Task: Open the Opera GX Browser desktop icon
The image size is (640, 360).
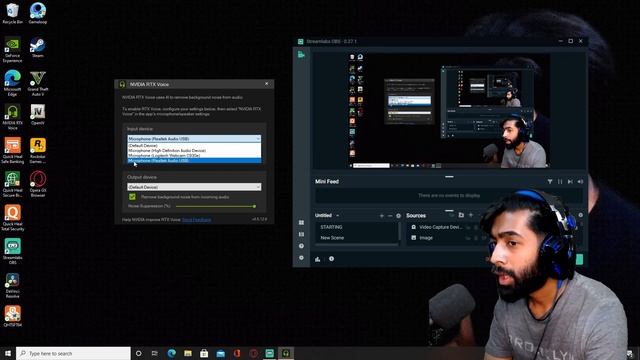Action: (x=38, y=184)
